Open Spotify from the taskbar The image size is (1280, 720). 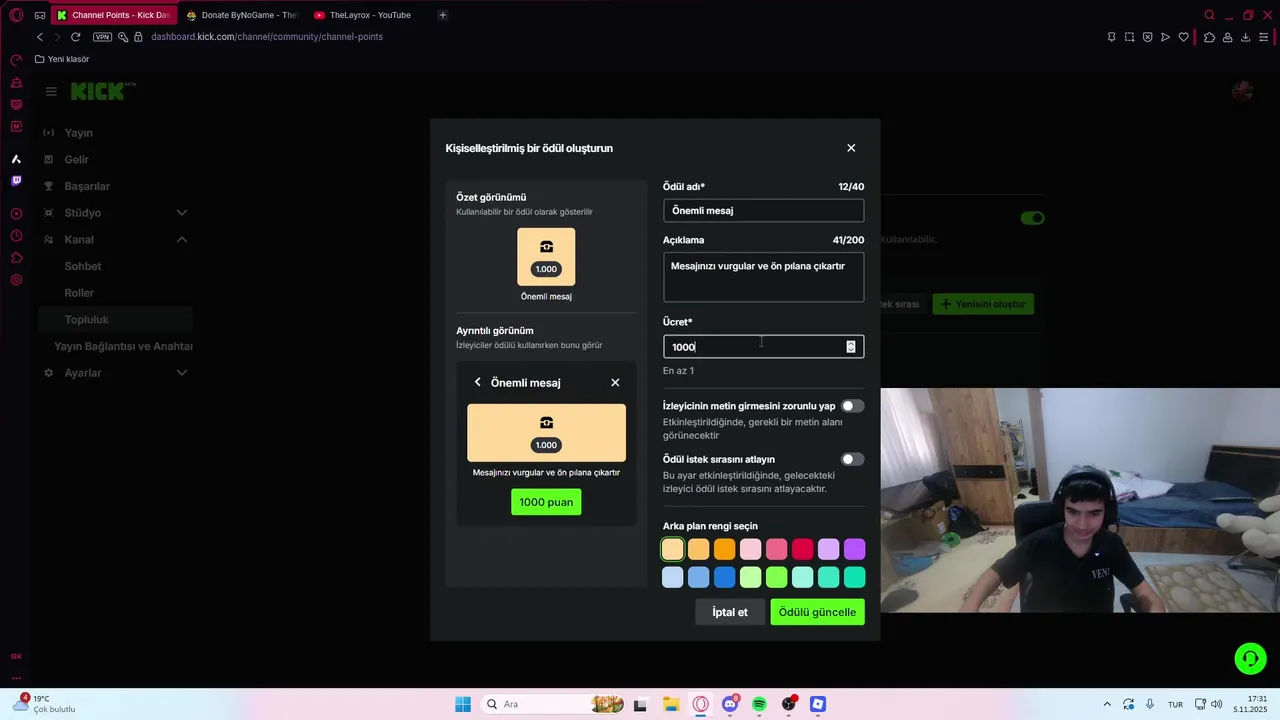(x=759, y=704)
